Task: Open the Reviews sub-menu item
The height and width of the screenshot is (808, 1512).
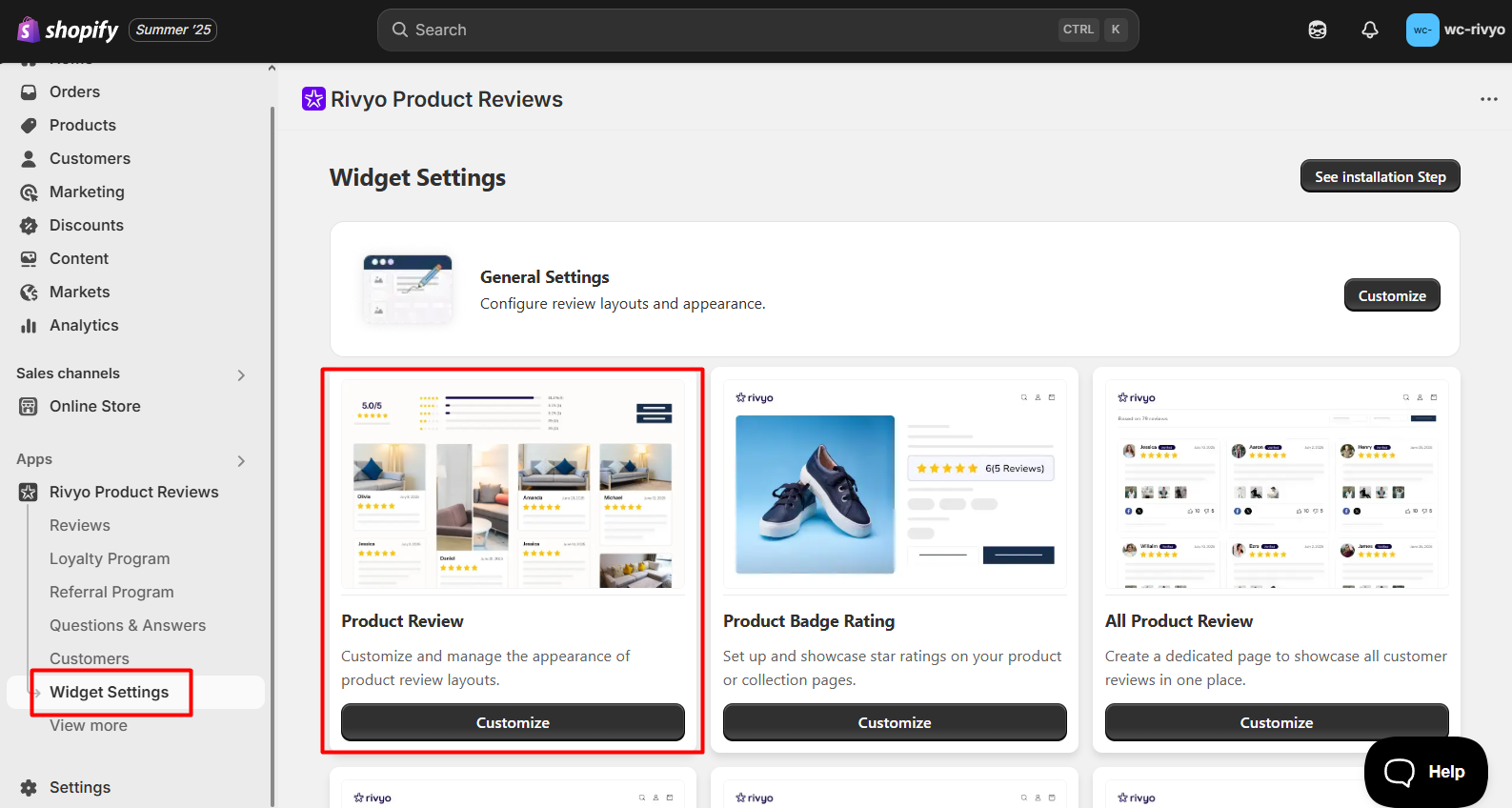Action: 80,526
